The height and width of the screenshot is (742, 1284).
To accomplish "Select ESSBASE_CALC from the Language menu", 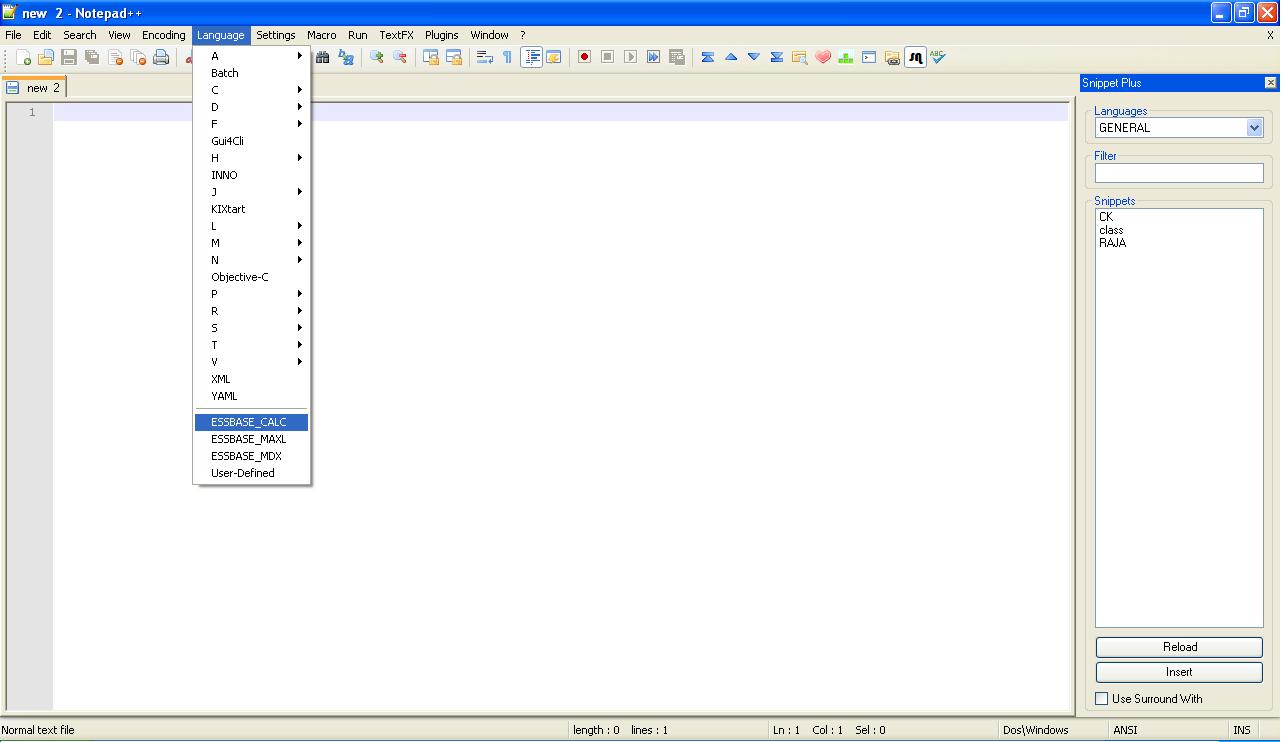I will (249, 422).
